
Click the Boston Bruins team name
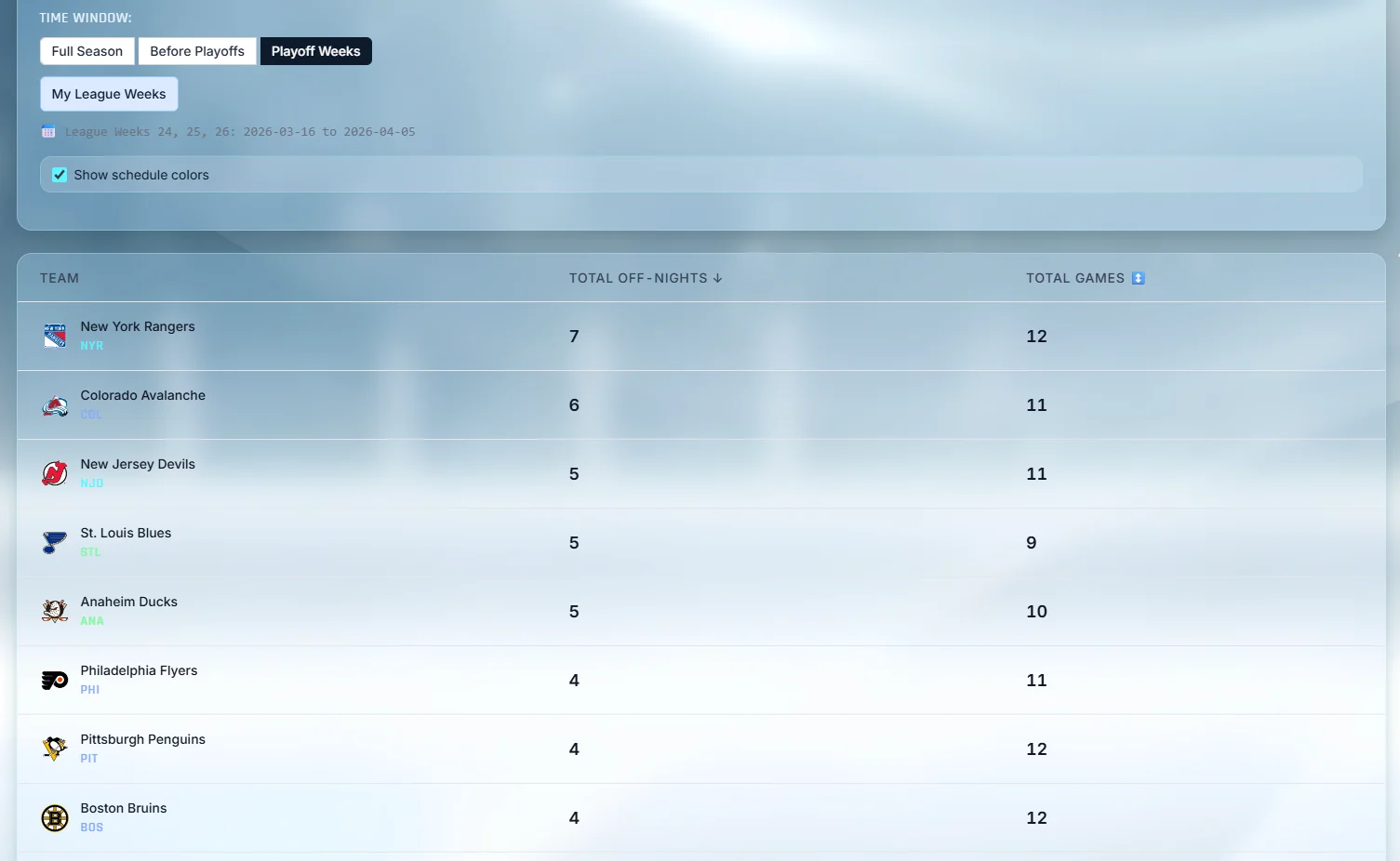point(124,808)
